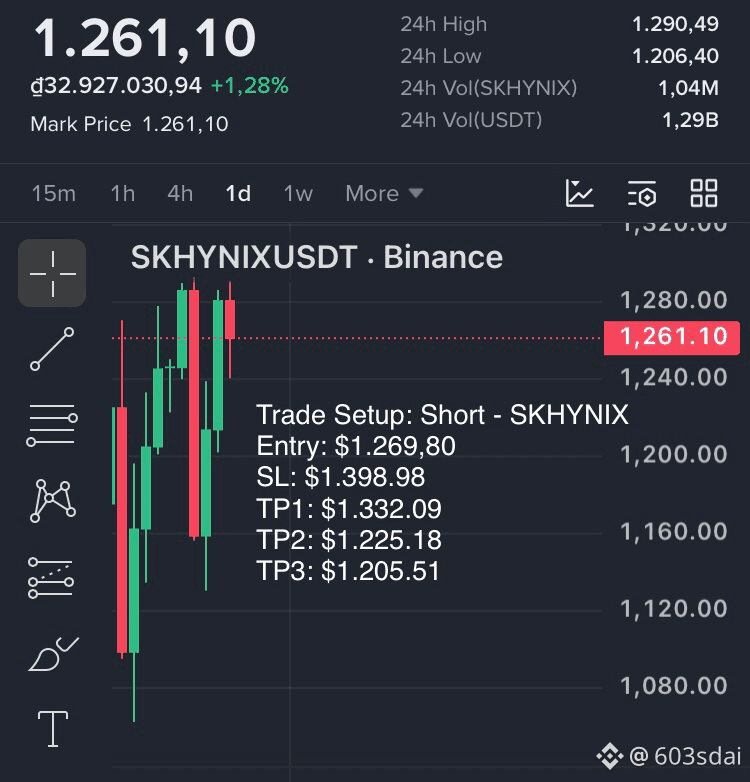Expand the More timeframes dropdown
The image size is (750, 782).
point(384,194)
